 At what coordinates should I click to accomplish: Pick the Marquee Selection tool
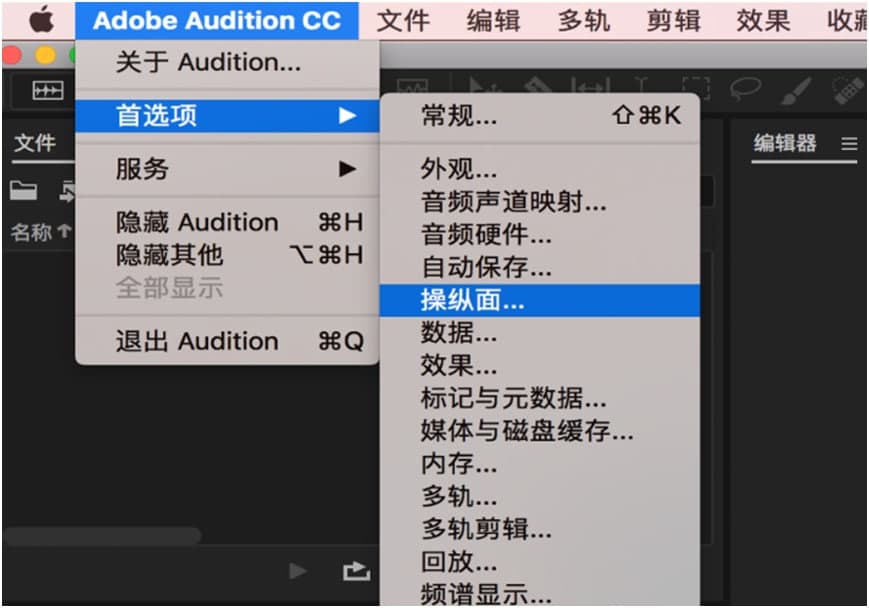(696, 85)
